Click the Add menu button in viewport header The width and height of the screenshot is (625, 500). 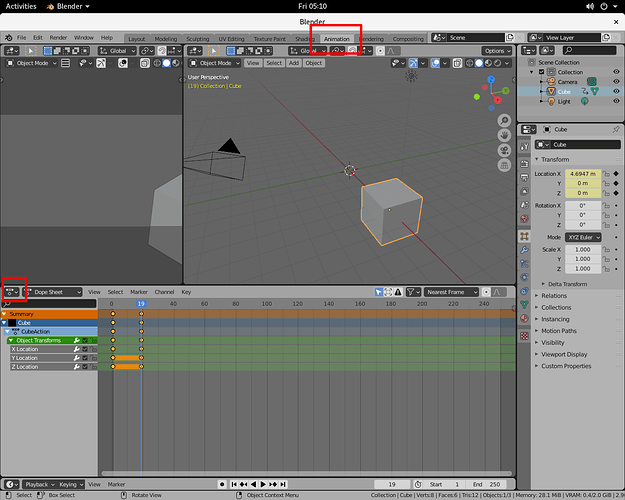click(294, 63)
